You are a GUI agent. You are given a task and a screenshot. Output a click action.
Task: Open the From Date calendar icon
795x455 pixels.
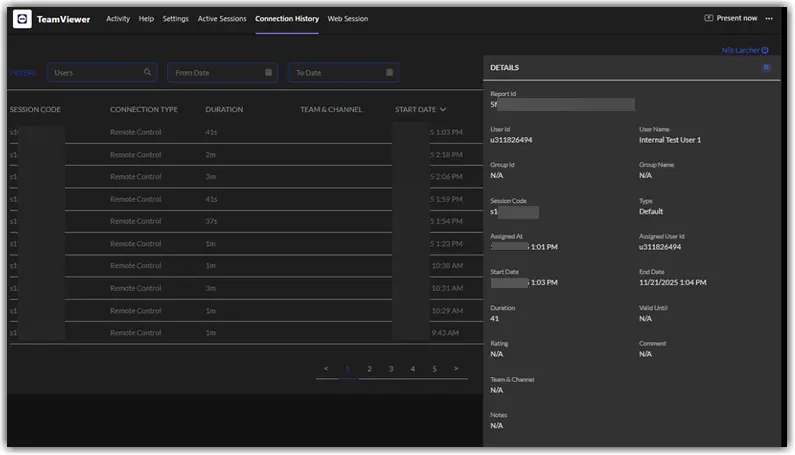click(x=269, y=72)
